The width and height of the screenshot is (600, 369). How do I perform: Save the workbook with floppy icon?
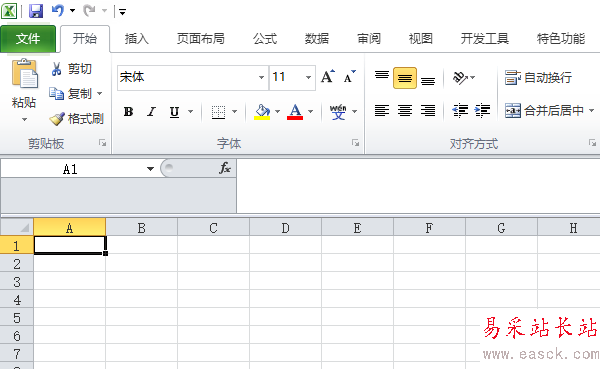pos(36,11)
